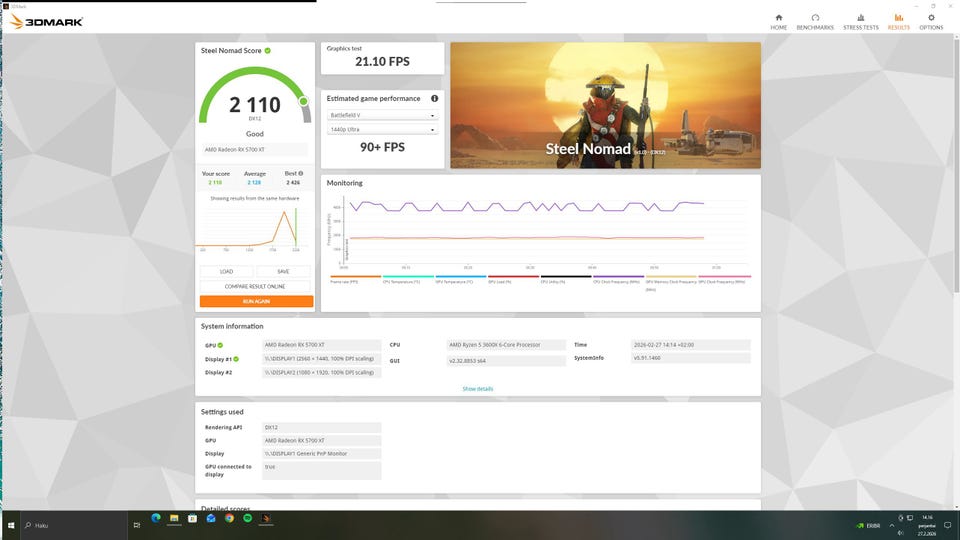Click the green Steel Nomad Score checkmark
Screen dimensions: 960x540
(x=268, y=51)
